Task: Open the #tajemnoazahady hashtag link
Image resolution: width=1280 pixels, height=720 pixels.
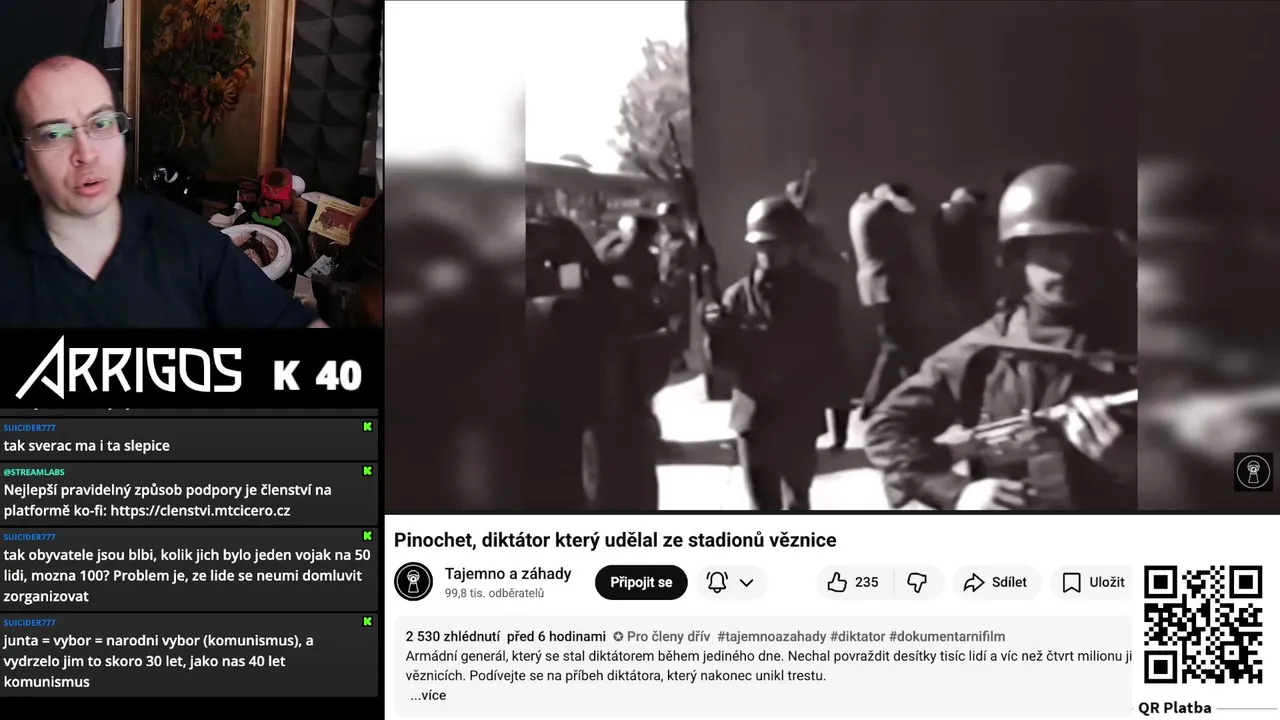Action: pyautogui.click(x=771, y=636)
